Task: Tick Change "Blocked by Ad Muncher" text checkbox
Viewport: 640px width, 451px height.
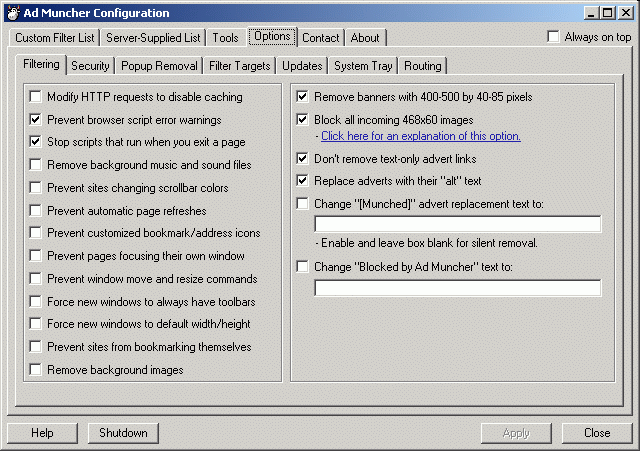Action: click(x=302, y=267)
